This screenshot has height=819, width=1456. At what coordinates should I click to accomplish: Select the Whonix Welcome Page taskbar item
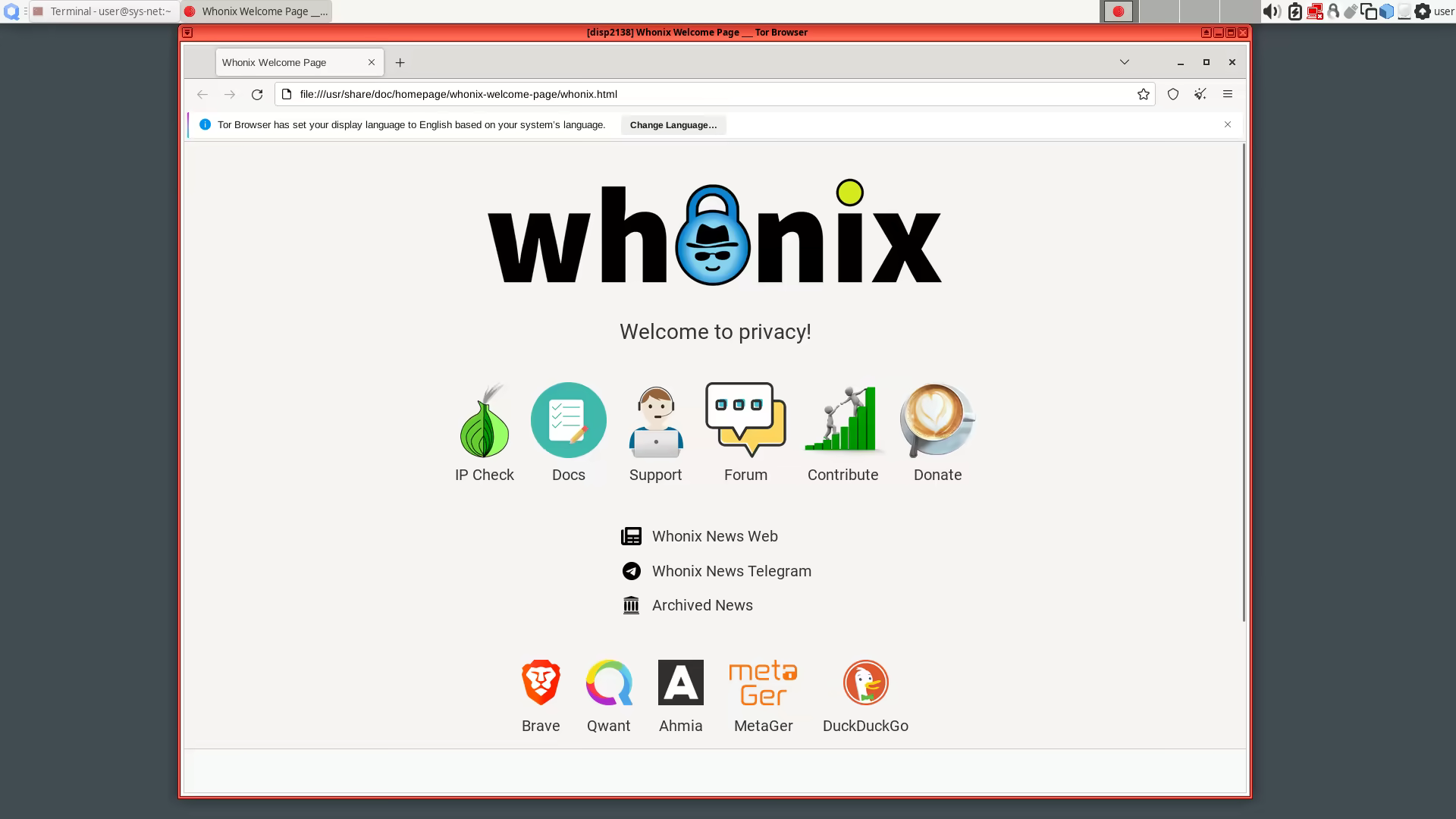click(x=256, y=11)
